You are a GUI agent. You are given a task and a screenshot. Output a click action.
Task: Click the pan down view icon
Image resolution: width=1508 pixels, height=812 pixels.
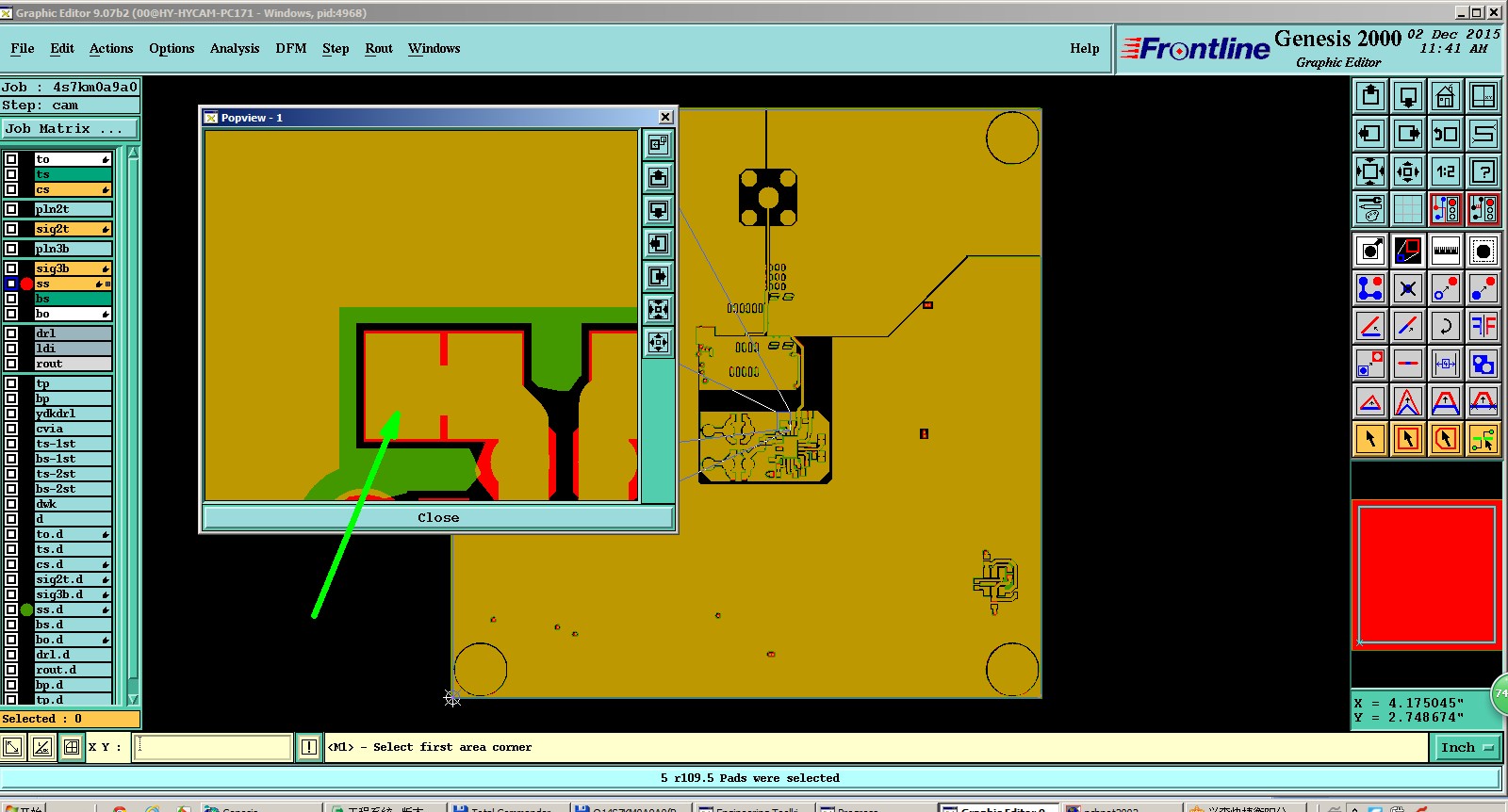(x=1408, y=96)
